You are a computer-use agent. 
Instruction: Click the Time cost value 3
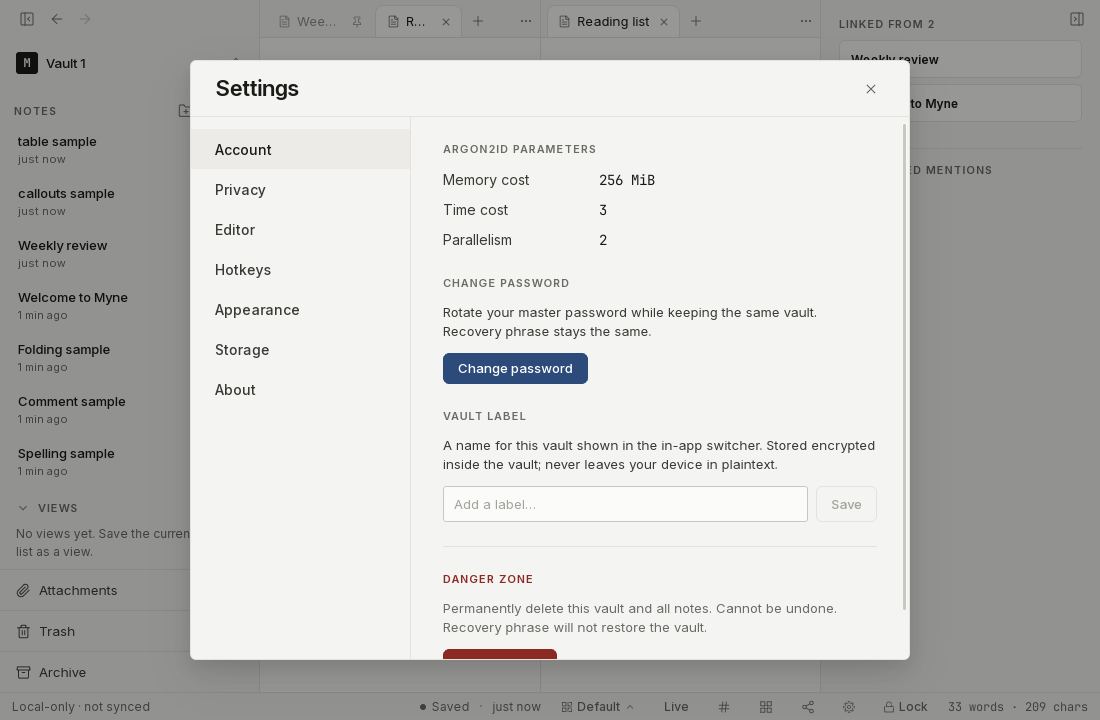tap(603, 210)
